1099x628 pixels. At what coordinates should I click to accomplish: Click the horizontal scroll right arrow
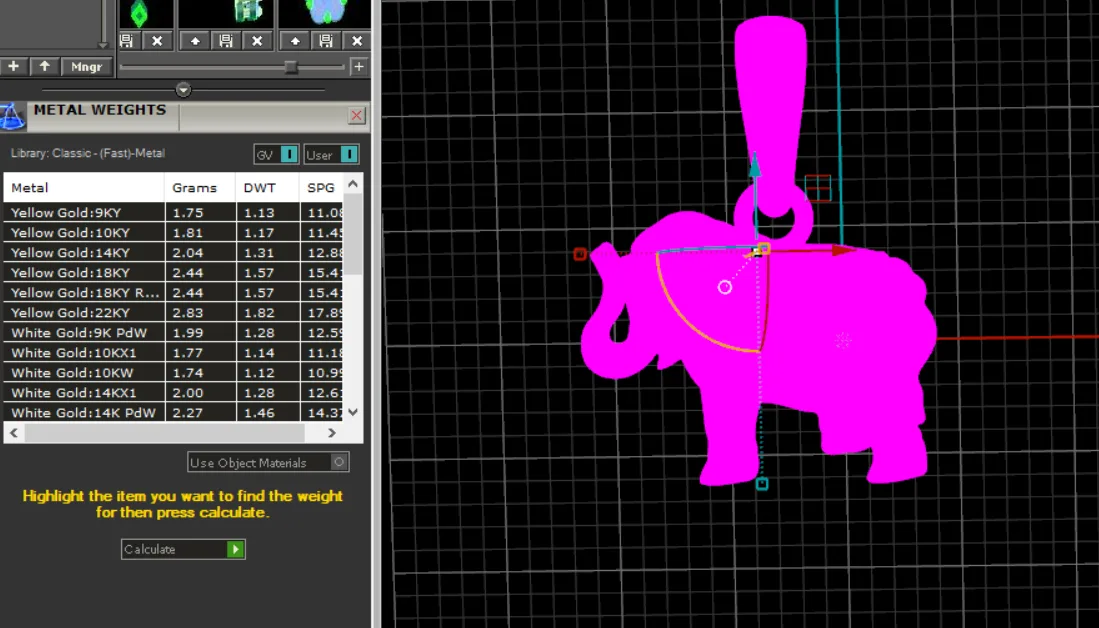tap(332, 432)
